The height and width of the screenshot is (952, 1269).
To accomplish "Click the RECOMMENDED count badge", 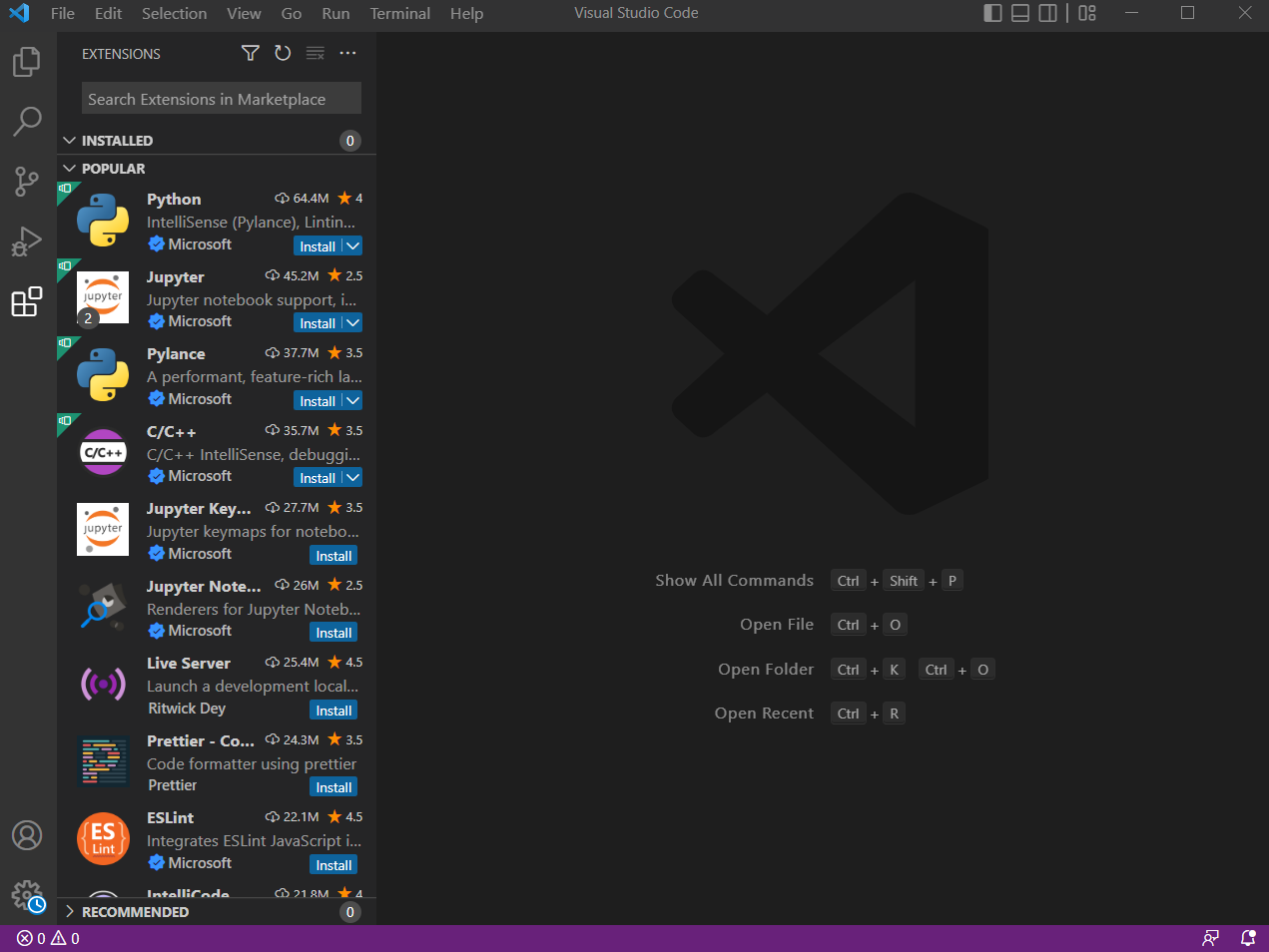I will pos(349,912).
